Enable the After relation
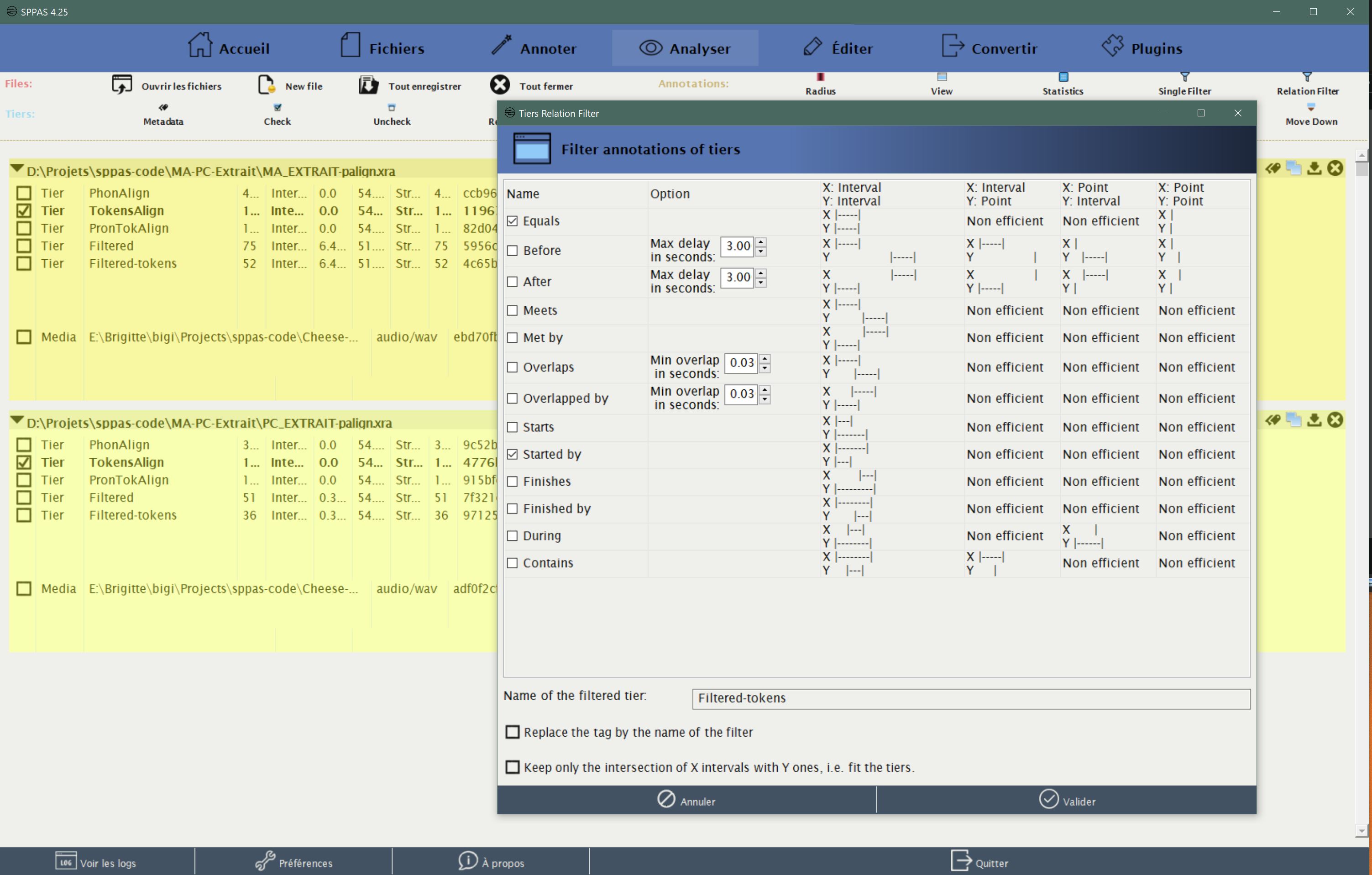Image resolution: width=1372 pixels, height=875 pixels. 512,282
